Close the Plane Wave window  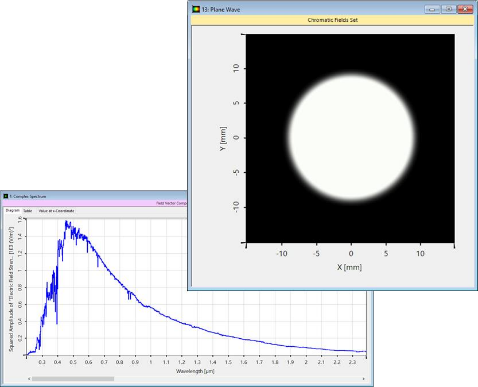pos(465,9)
